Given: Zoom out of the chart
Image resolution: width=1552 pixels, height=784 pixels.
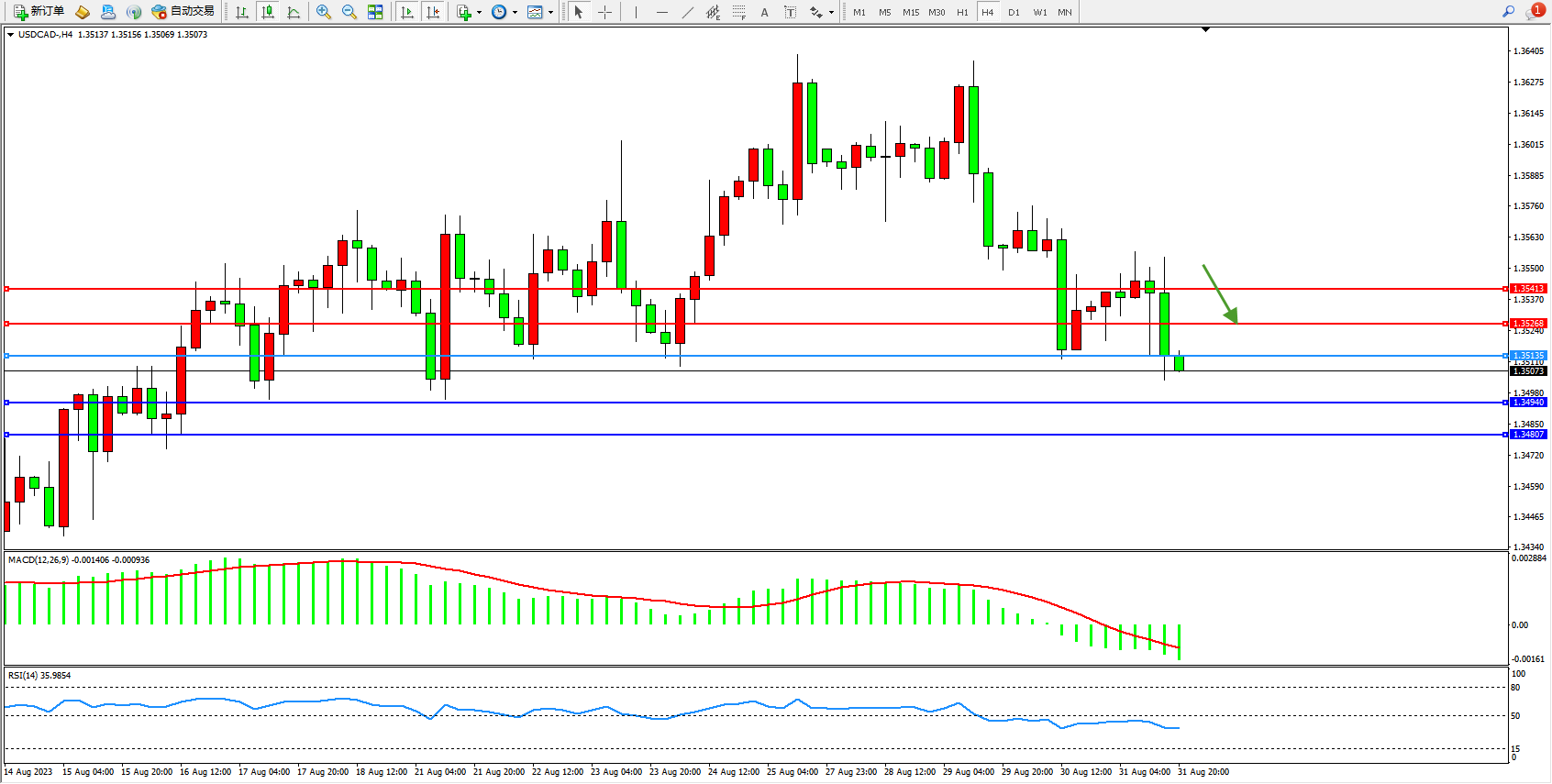Looking at the screenshot, I should 349,12.
